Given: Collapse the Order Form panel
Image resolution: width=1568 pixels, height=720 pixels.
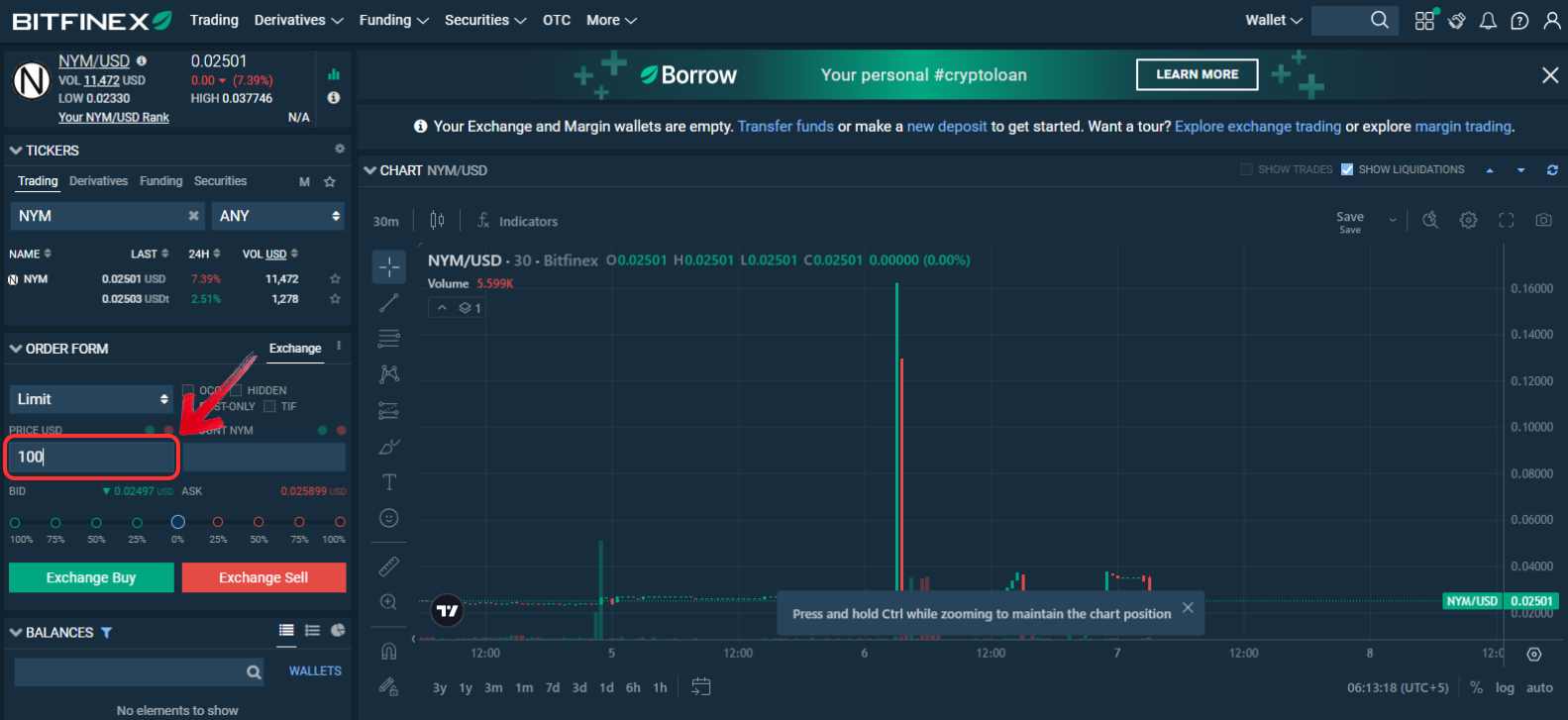Looking at the screenshot, I should [16, 349].
